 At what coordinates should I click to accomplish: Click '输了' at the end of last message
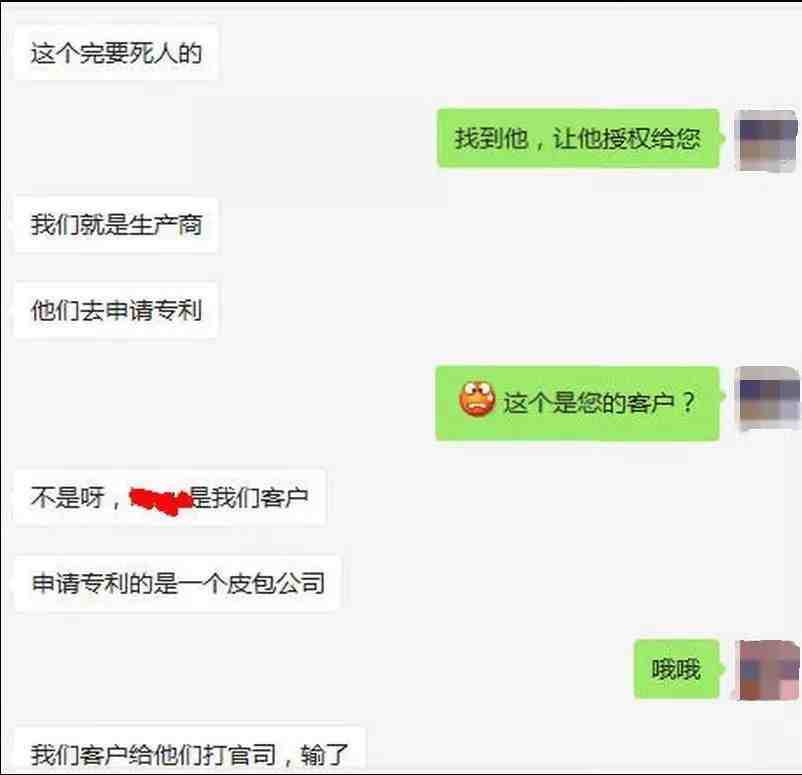(325, 755)
